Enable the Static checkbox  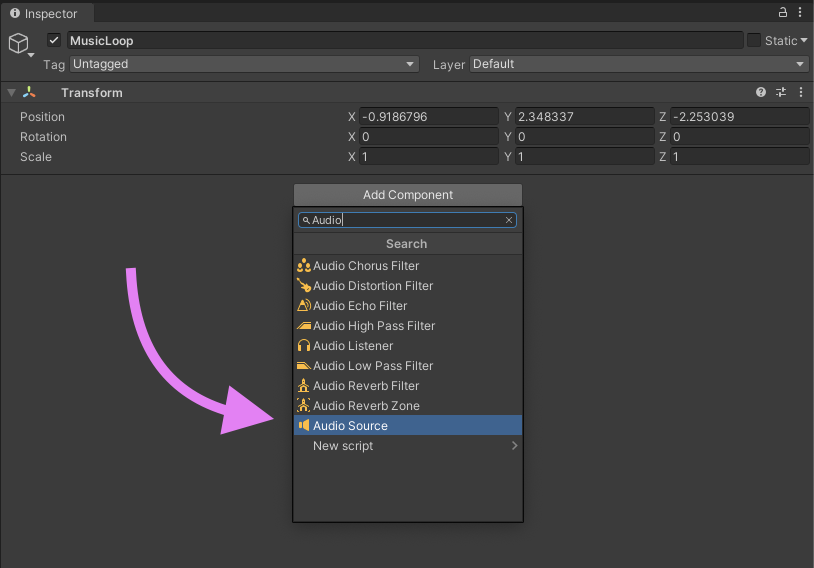[754, 41]
